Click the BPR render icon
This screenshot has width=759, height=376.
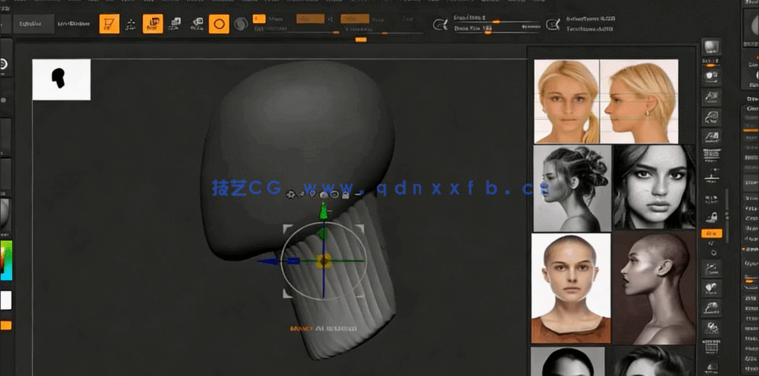click(711, 47)
